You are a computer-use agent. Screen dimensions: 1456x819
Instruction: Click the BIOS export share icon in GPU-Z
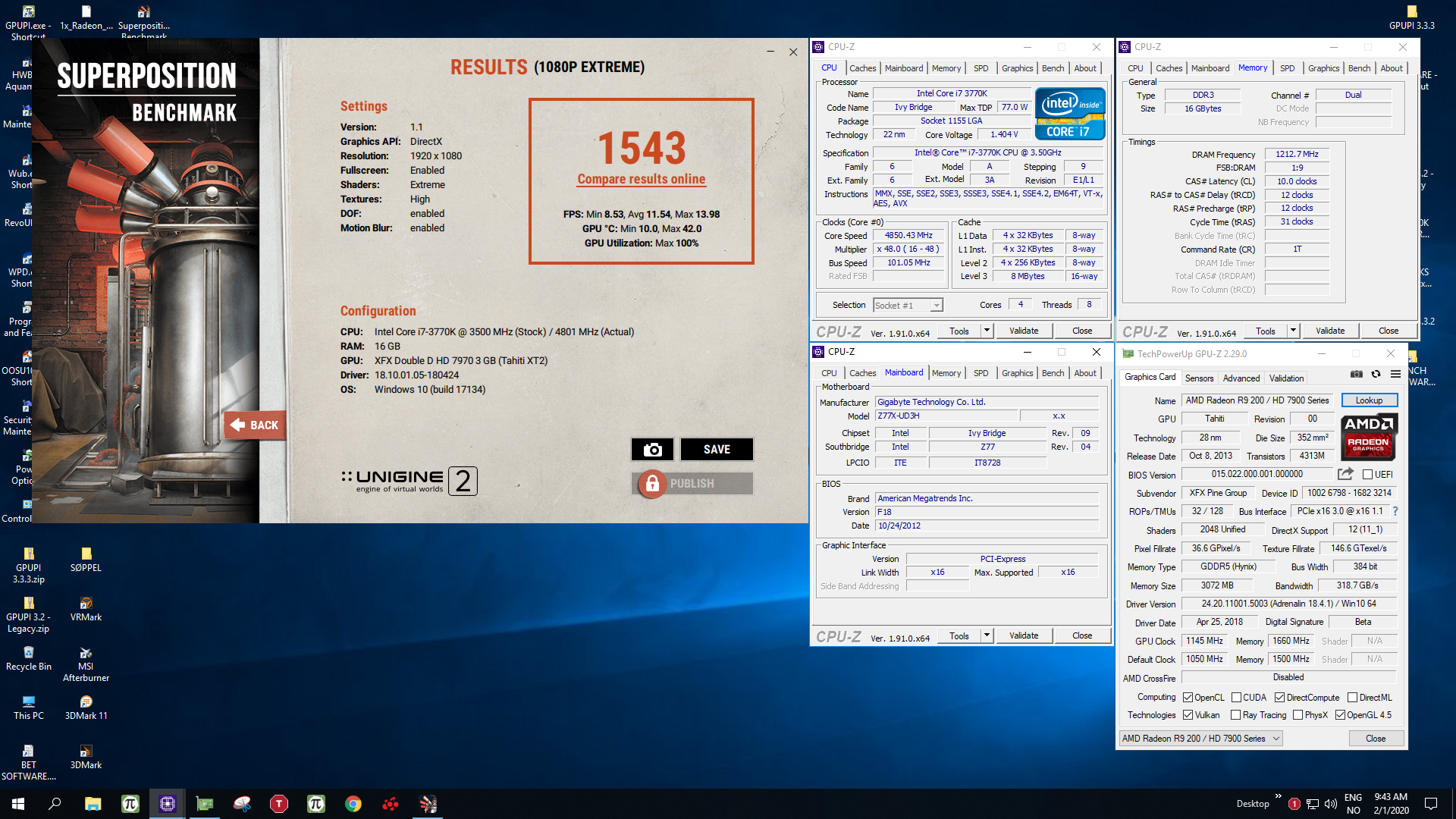coord(1345,474)
